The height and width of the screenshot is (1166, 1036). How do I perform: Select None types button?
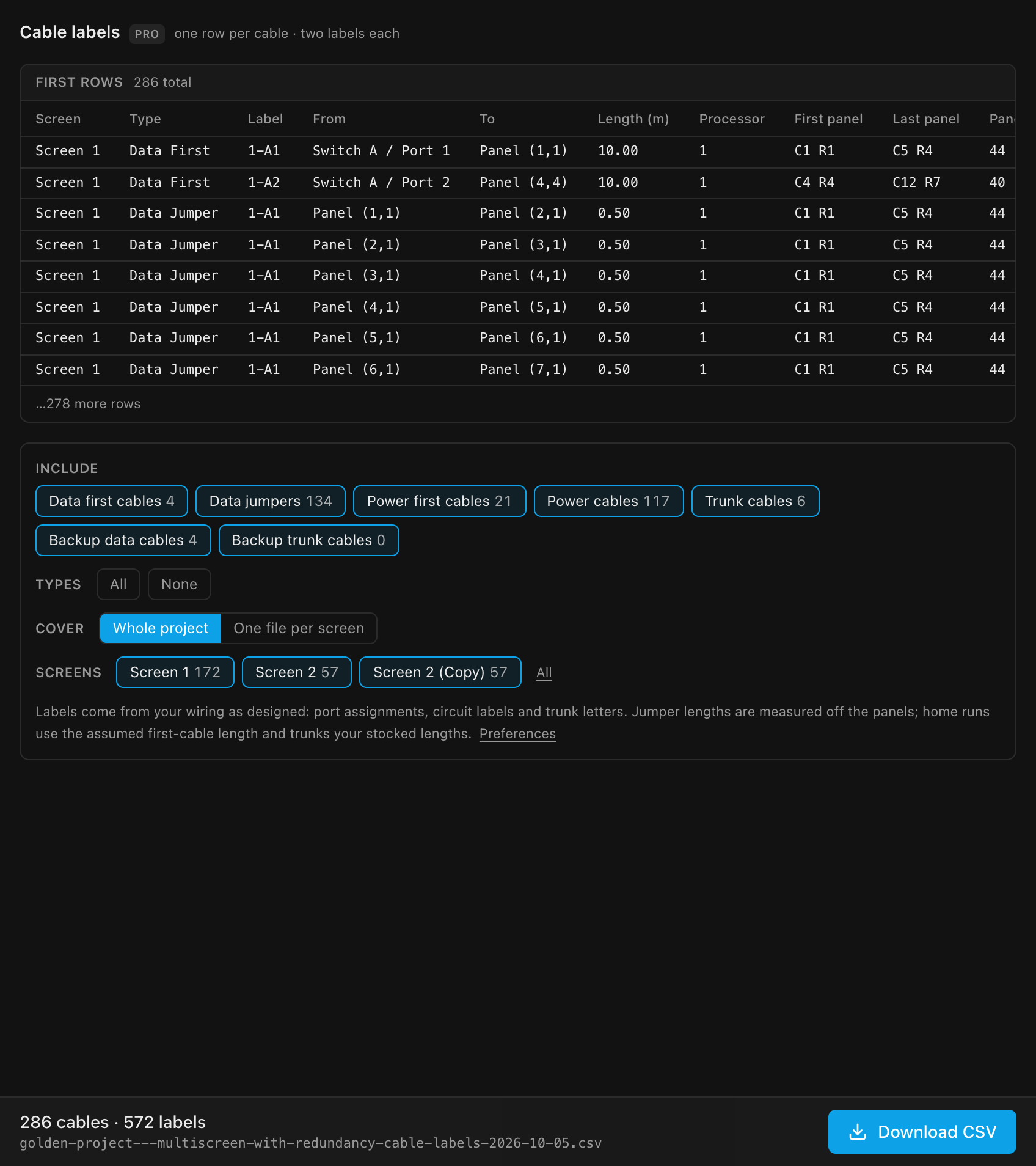click(x=179, y=584)
